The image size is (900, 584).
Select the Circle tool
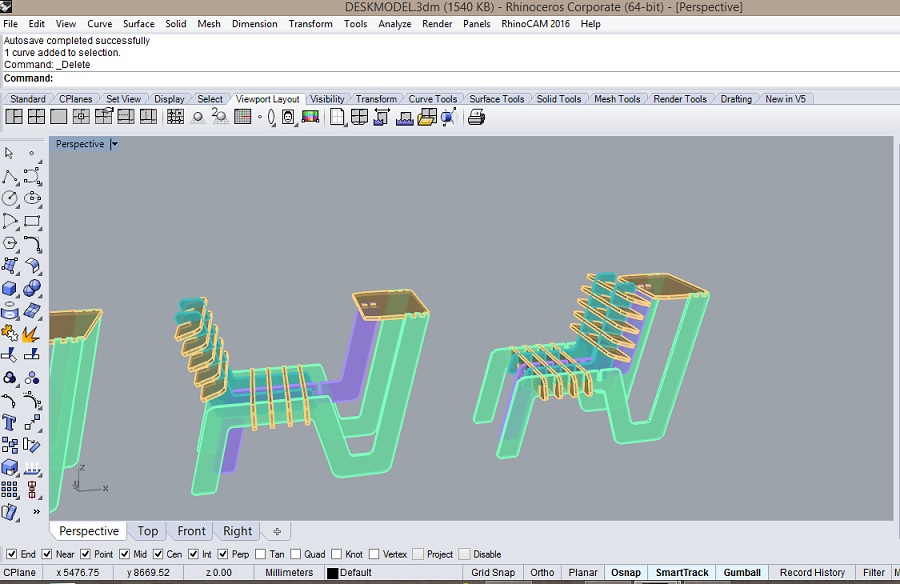[x=10, y=199]
